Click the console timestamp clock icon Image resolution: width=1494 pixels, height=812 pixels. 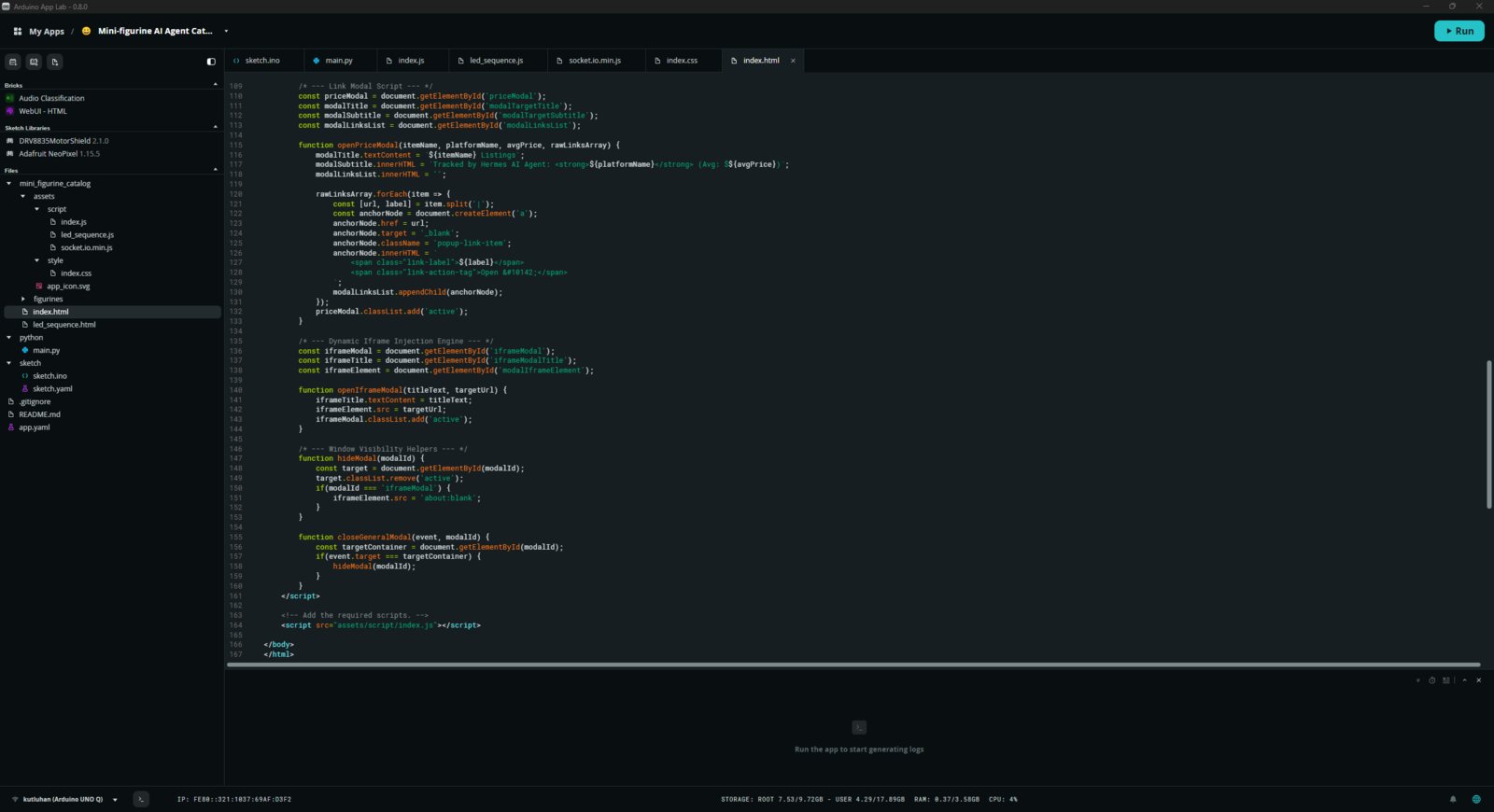tap(1431, 680)
